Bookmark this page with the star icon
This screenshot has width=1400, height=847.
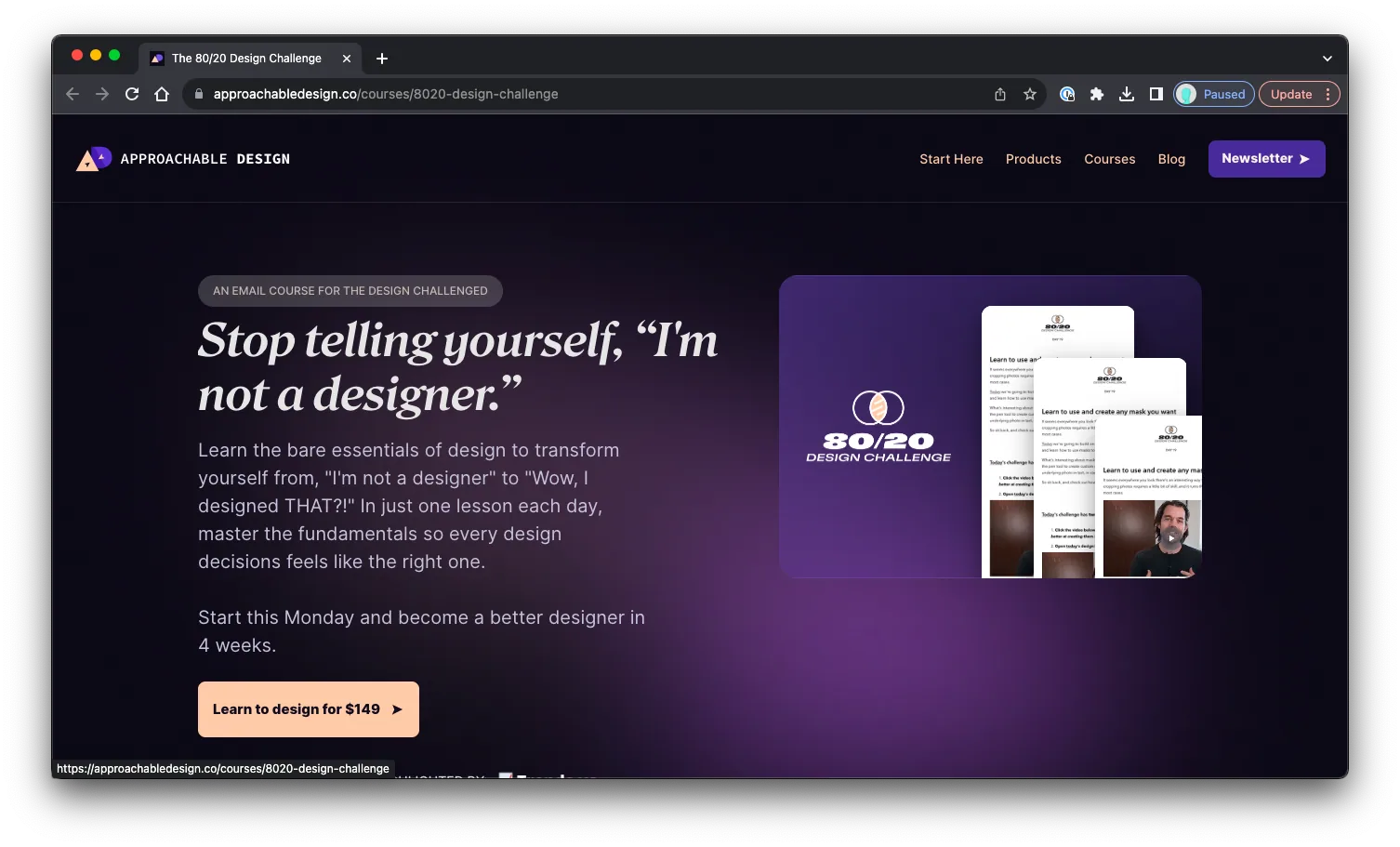tap(1030, 94)
